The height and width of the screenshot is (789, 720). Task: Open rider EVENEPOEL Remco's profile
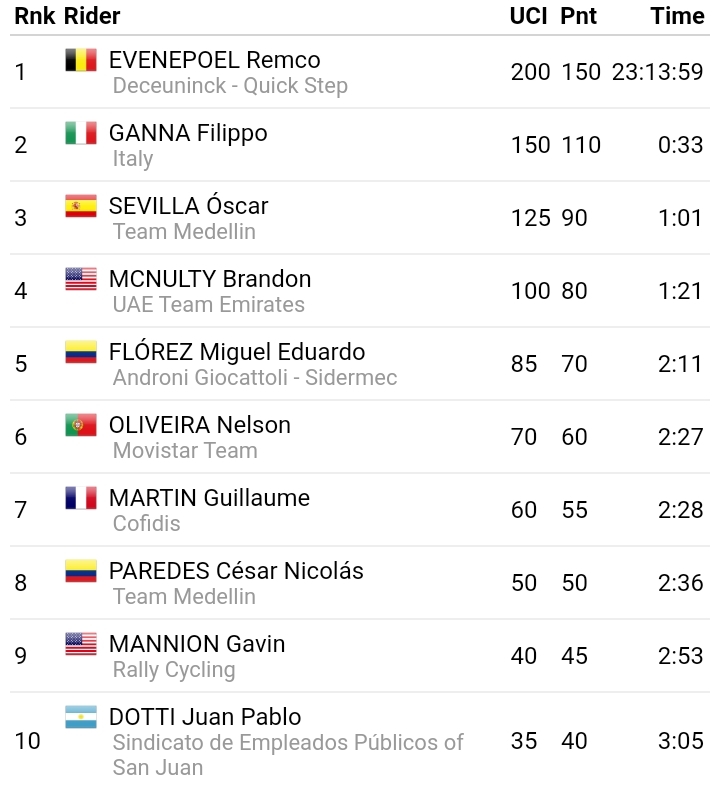pos(214,60)
